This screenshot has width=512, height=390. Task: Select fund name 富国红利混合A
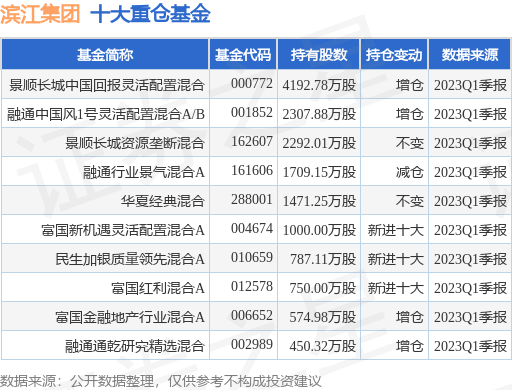pyautogui.click(x=158, y=288)
